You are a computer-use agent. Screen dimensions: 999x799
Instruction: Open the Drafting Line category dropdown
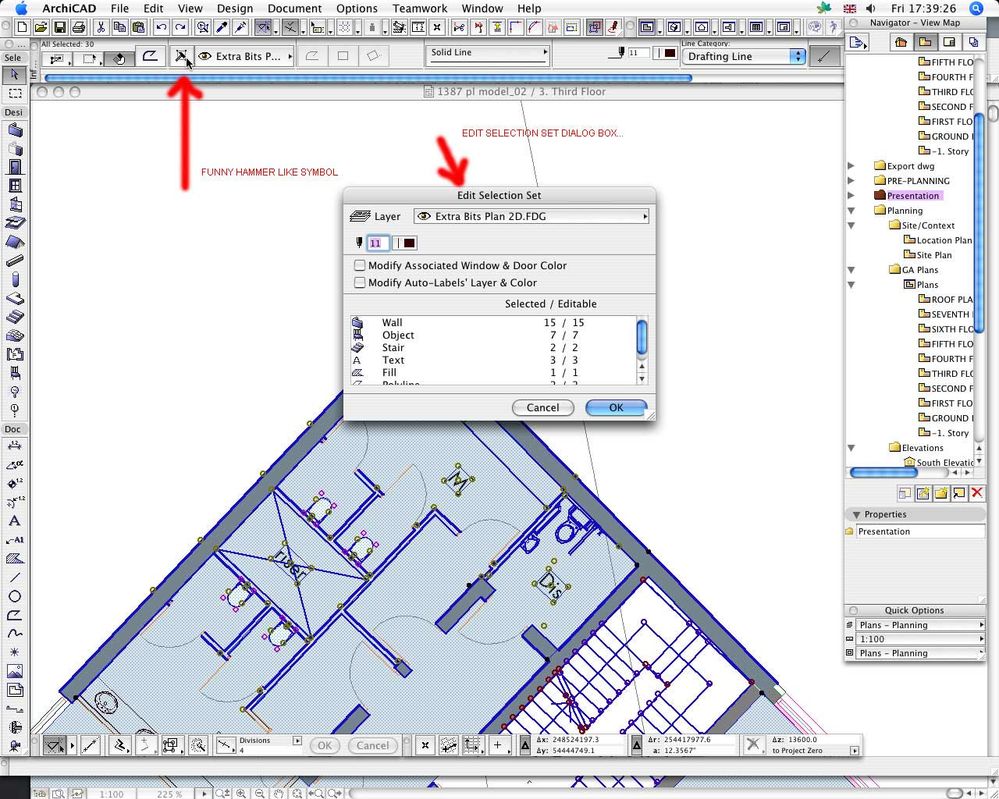tap(744, 56)
